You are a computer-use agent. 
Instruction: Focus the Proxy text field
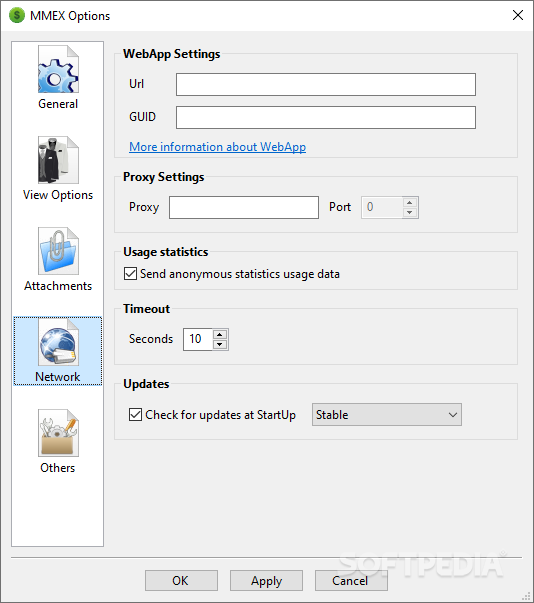point(244,207)
